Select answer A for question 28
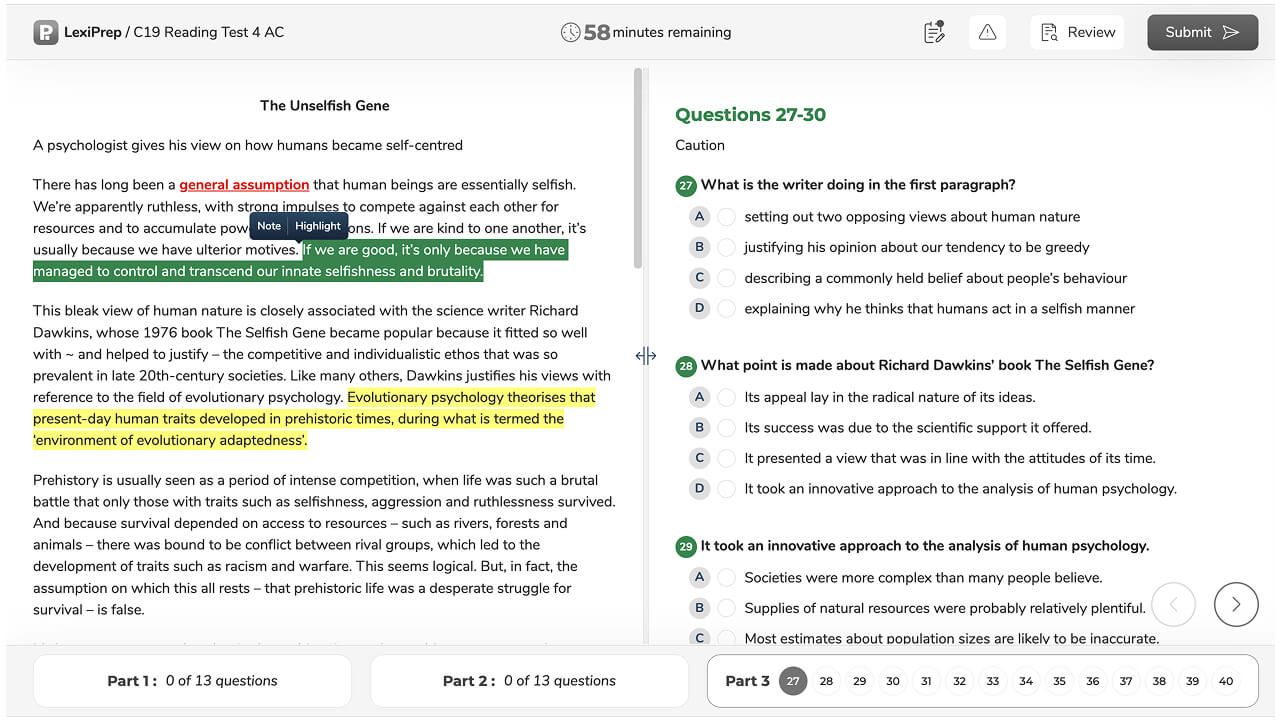This screenshot has height=720, width=1280. coord(726,397)
